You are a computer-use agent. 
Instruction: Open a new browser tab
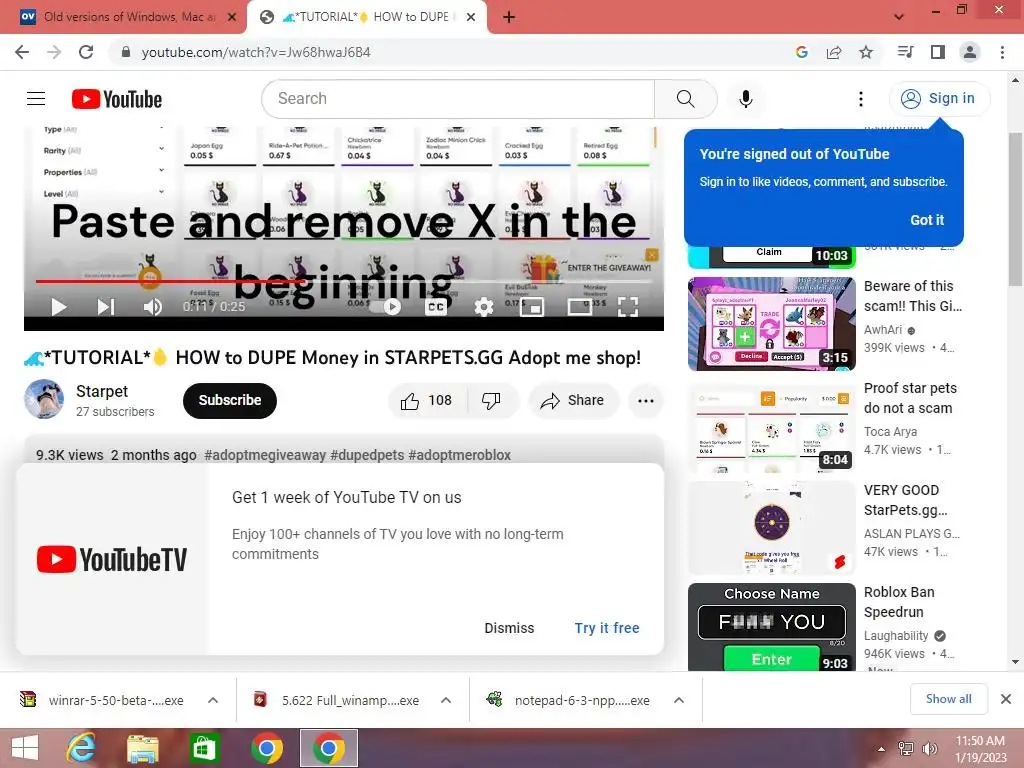(x=509, y=17)
